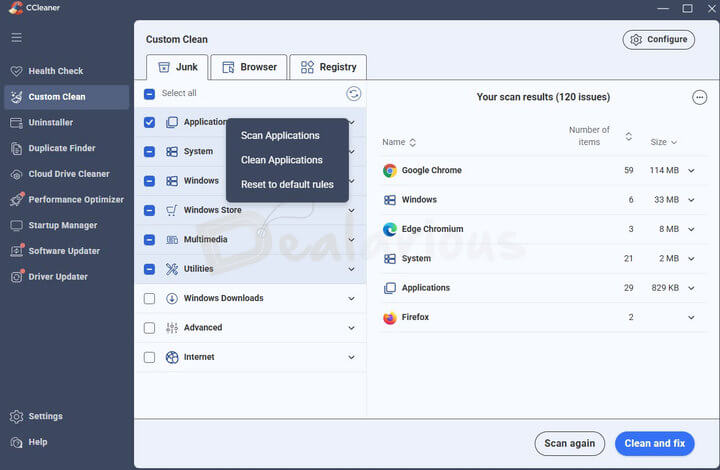Toggle the Multimedia checkbox

(x=149, y=240)
